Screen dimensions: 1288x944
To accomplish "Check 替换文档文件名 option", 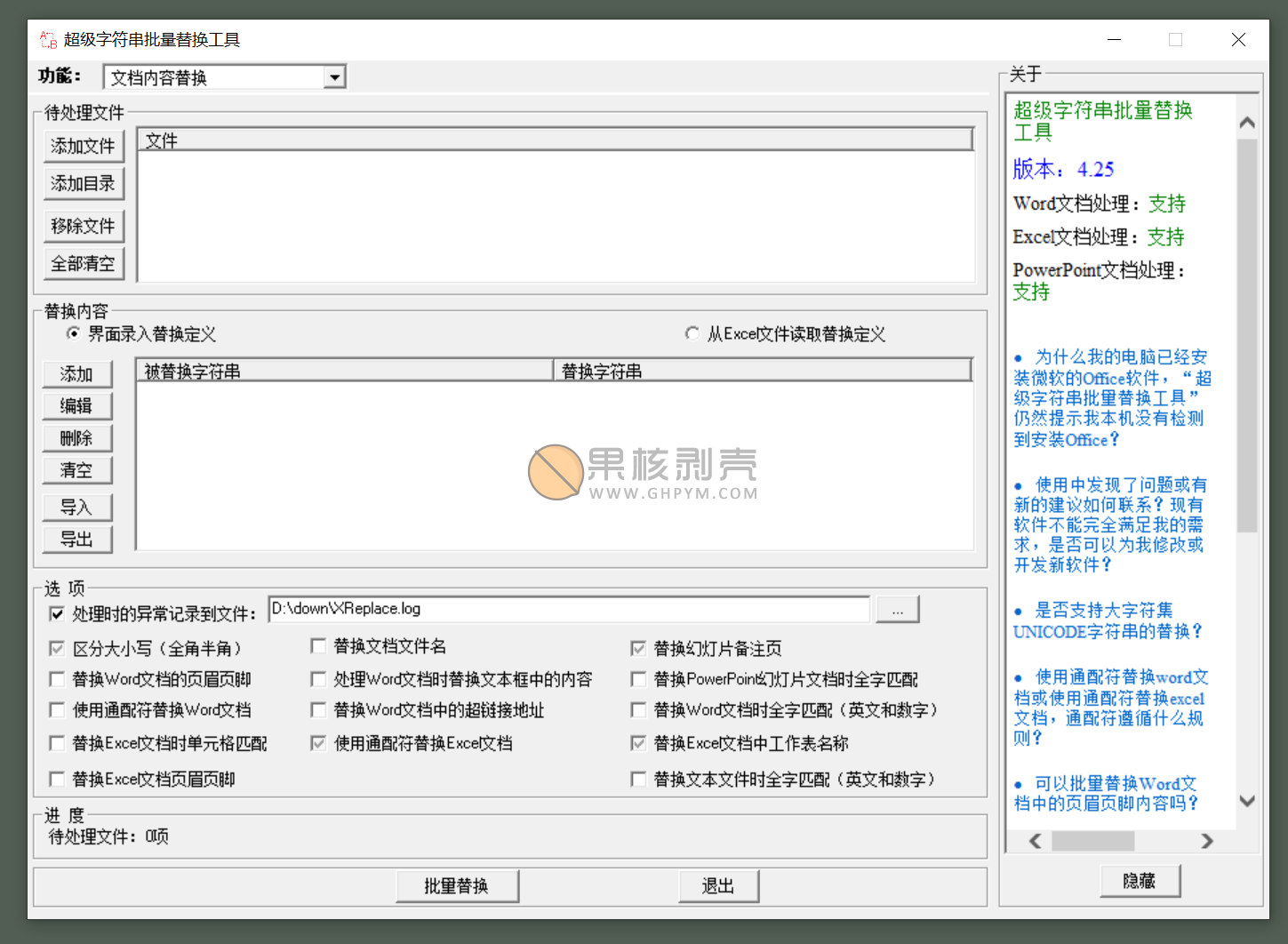I will (318, 646).
